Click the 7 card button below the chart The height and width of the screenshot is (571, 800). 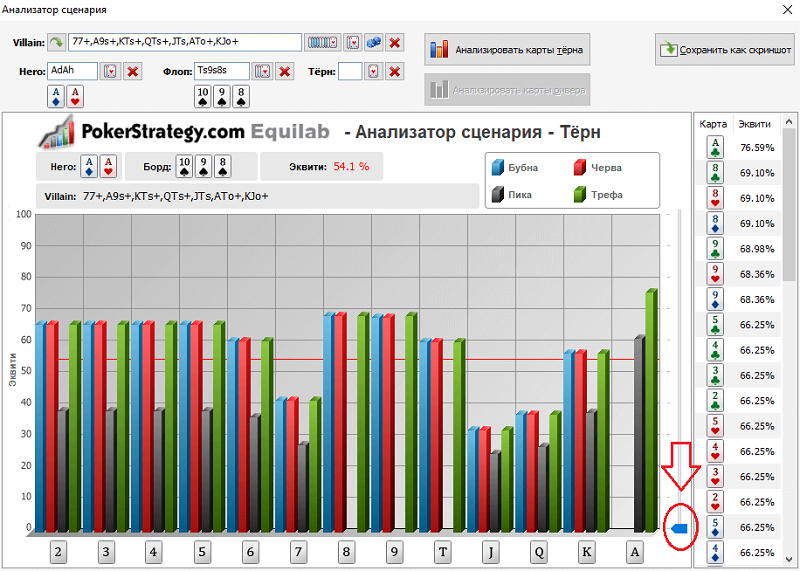pyautogui.click(x=298, y=552)
